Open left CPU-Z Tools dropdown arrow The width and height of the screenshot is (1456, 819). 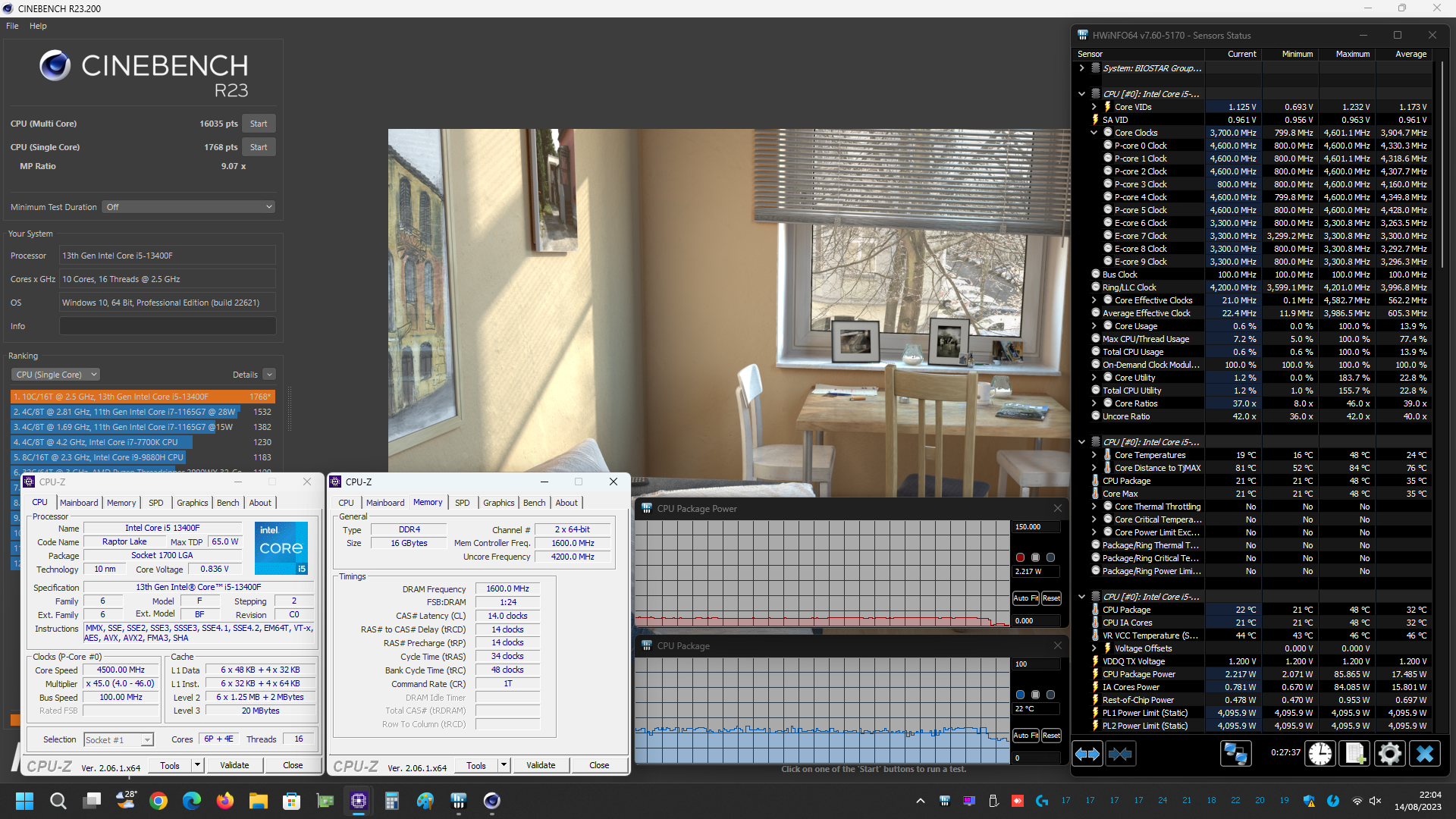click(197, 765)
